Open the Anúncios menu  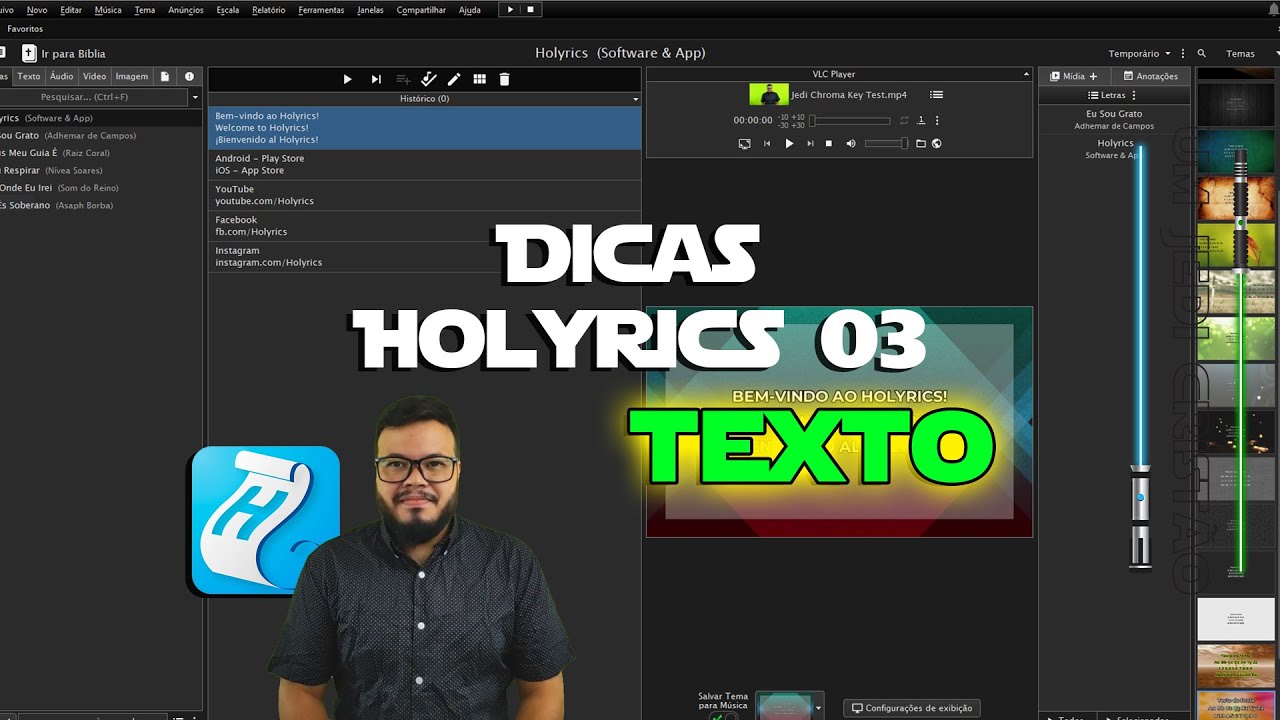click(x=186, y=10)
